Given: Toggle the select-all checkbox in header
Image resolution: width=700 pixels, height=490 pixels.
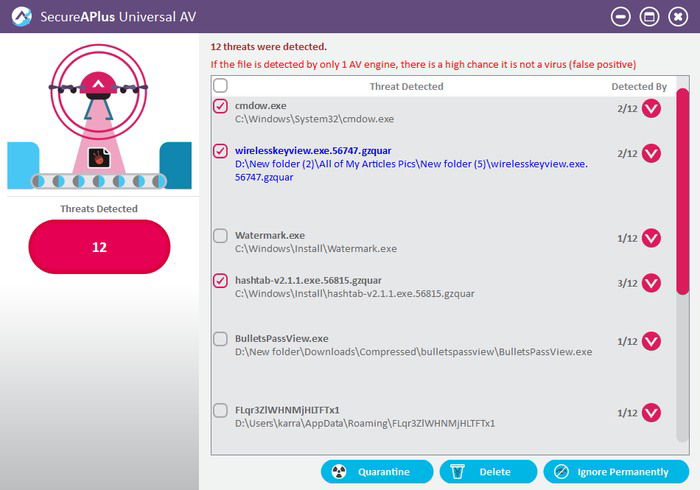Looking at the screenshot, I should (x=220, y=85).
